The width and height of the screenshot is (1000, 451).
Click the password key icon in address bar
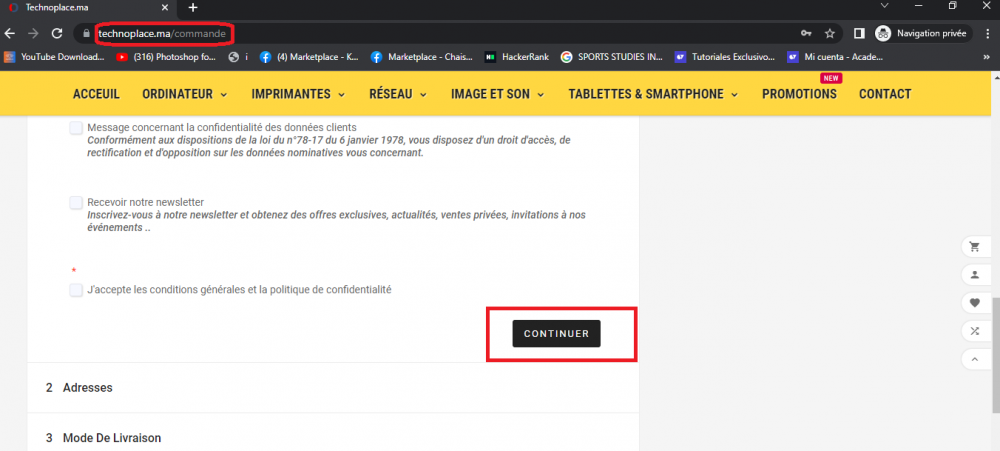(x=806, y=33)
